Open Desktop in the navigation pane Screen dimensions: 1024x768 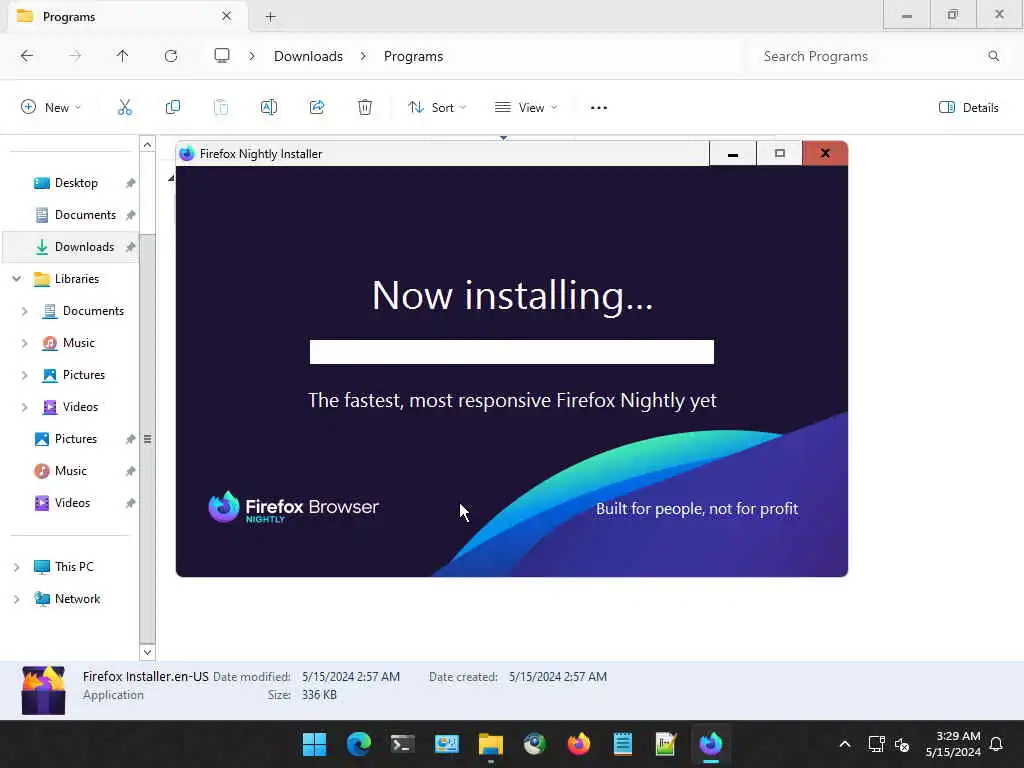coord(76,184)
